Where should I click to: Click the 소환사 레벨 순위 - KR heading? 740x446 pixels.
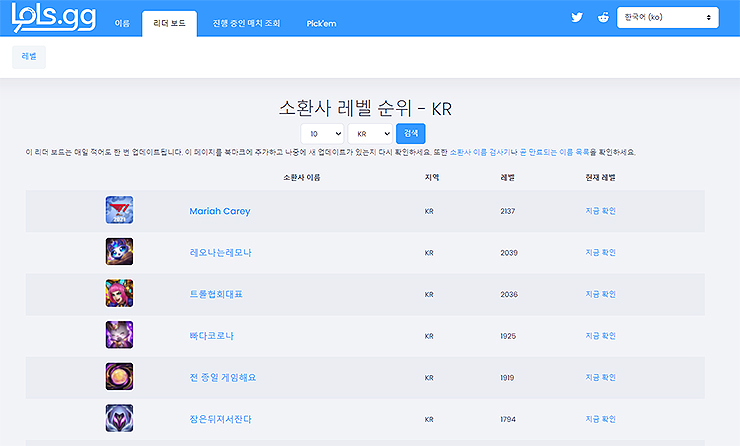[x=365, y=108]
